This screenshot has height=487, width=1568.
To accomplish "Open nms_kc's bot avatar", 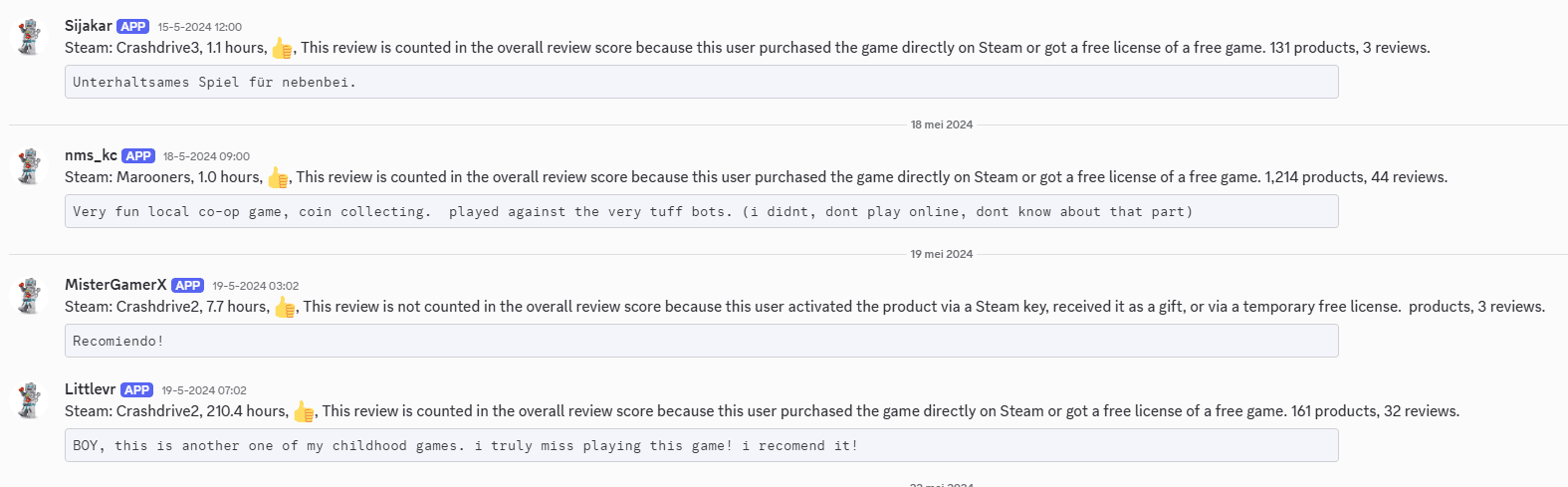I will (x=30, y=166).
